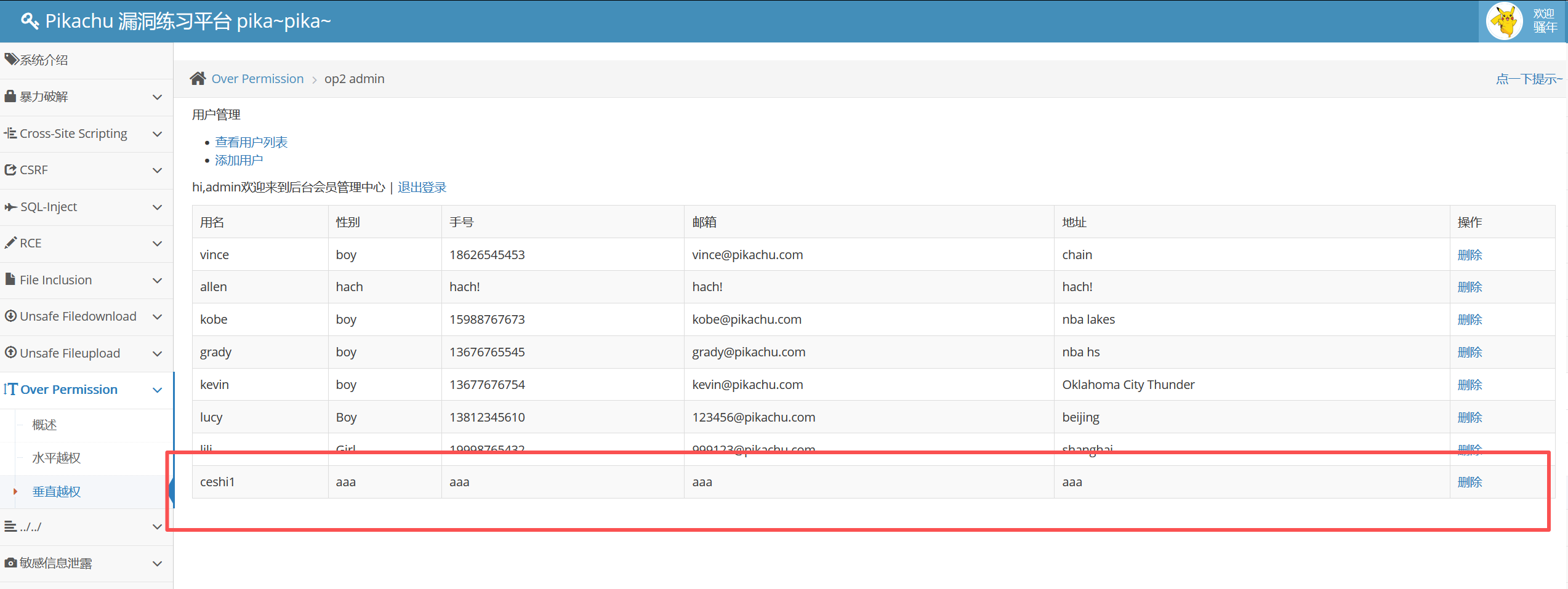Open the 水平越权 submenu item
This screenshot has height=589, width=1568.
(x=57, y=458)
